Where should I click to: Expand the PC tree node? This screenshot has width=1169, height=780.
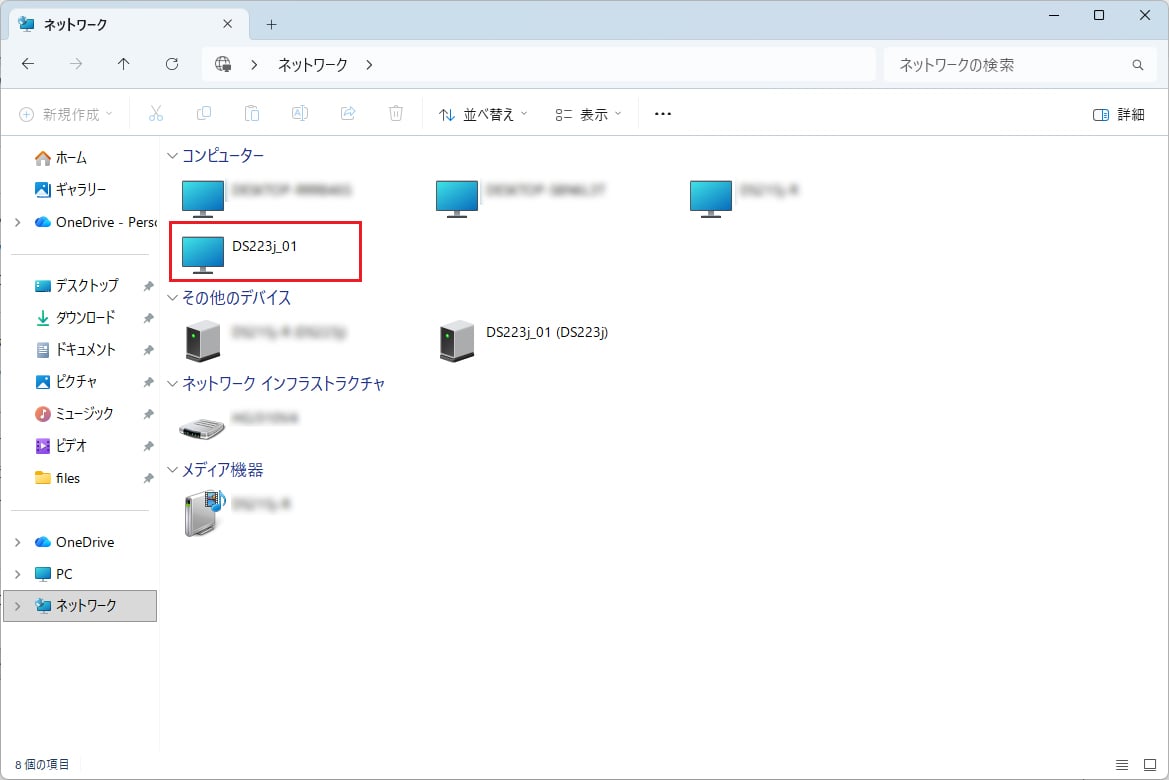pos(17,574)
